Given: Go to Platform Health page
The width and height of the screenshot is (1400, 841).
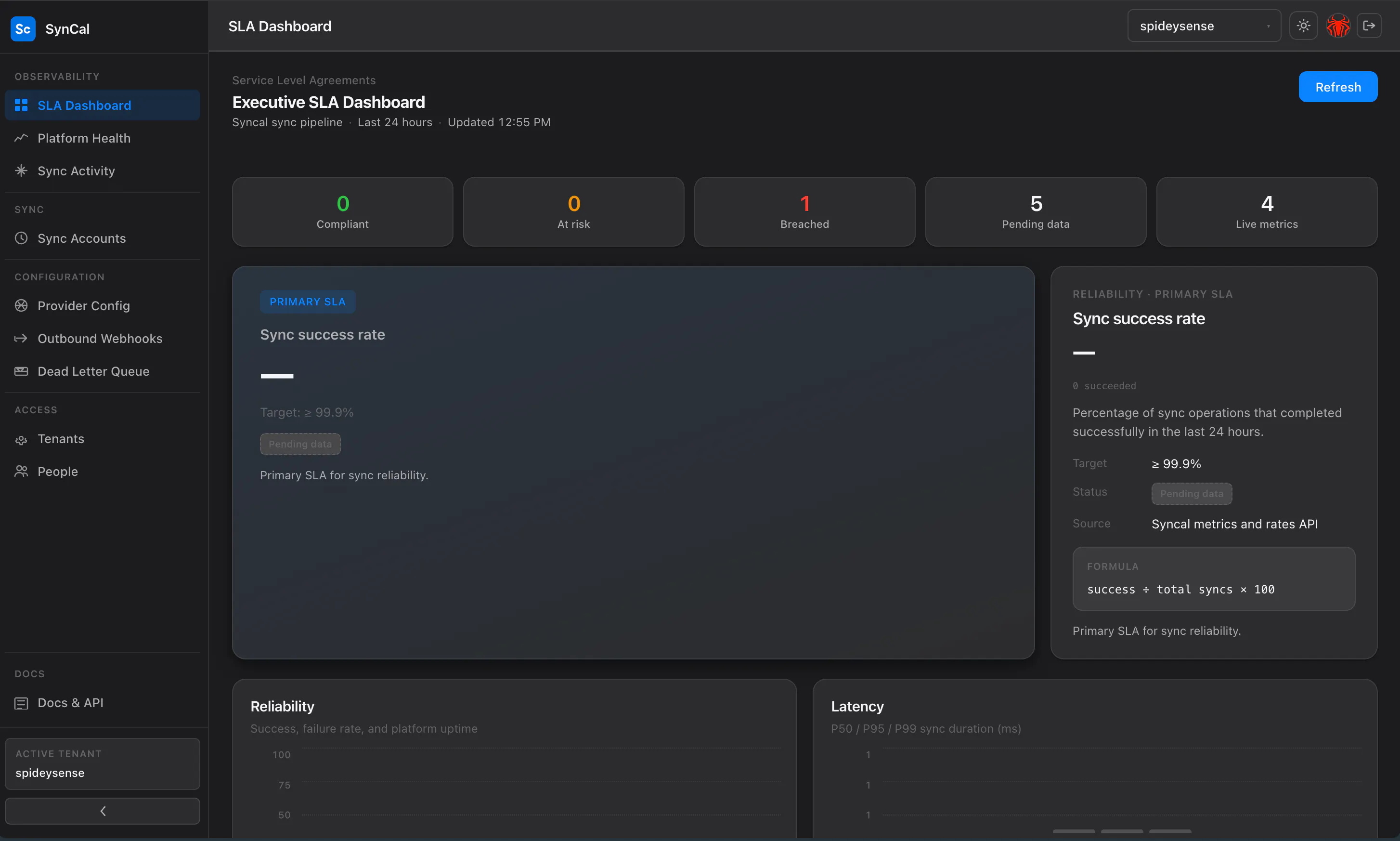Looking at the screenshot, I should [103, 138].
